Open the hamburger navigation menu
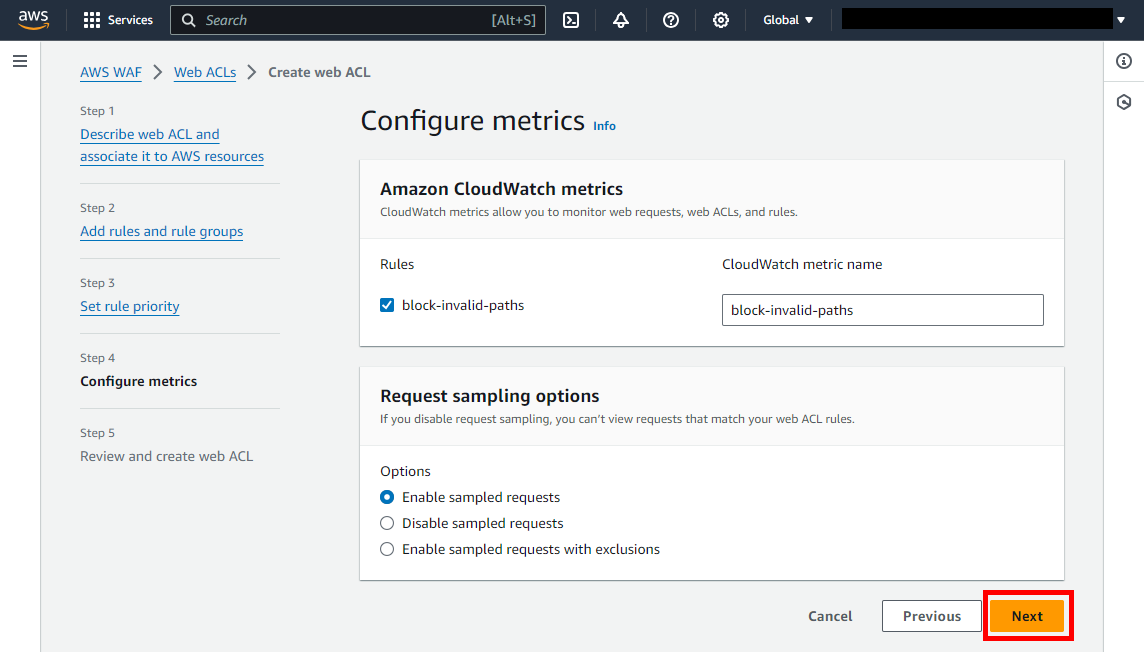 tap(19, 61)
